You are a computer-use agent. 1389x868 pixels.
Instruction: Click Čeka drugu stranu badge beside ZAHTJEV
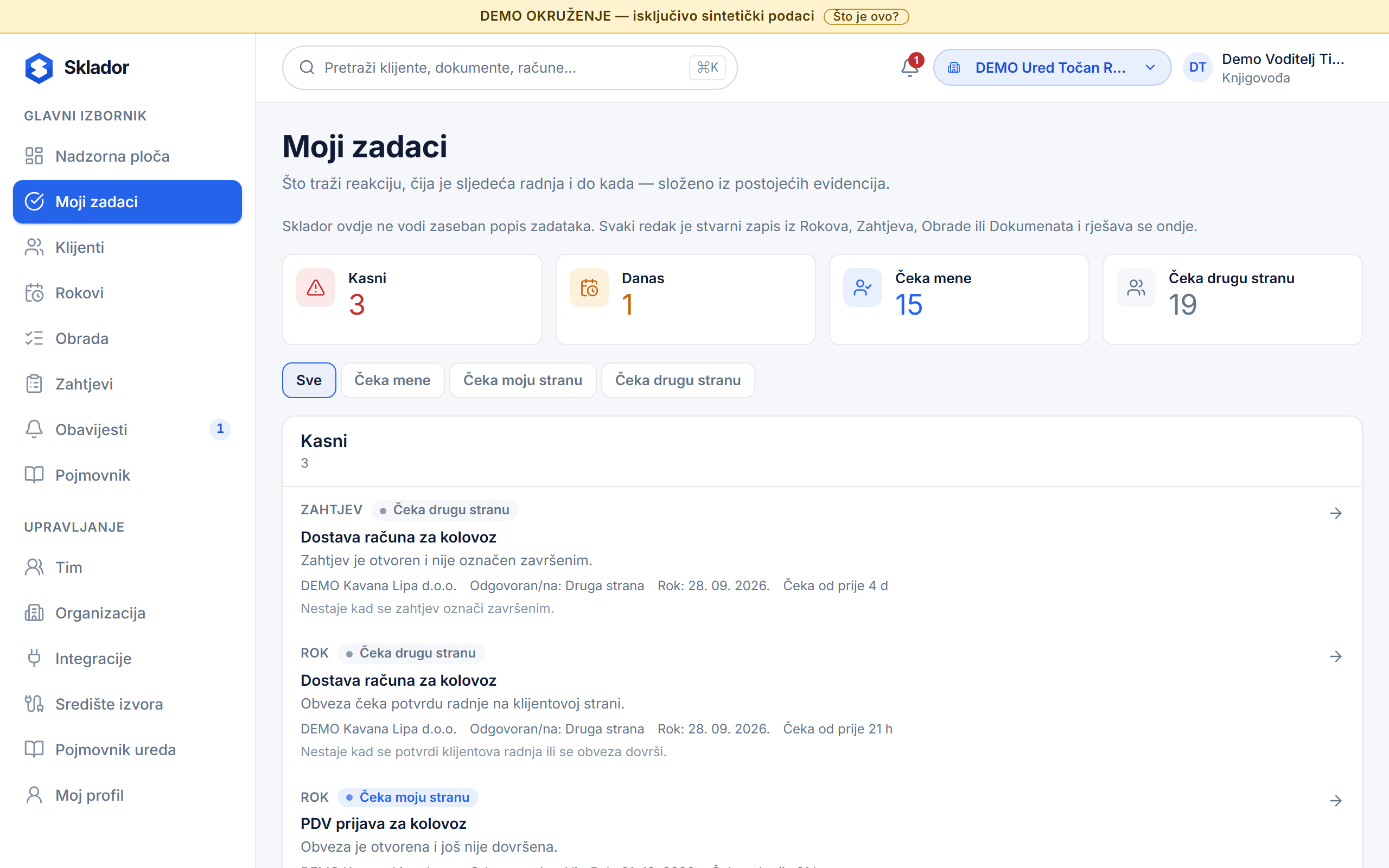coord(445,510)
